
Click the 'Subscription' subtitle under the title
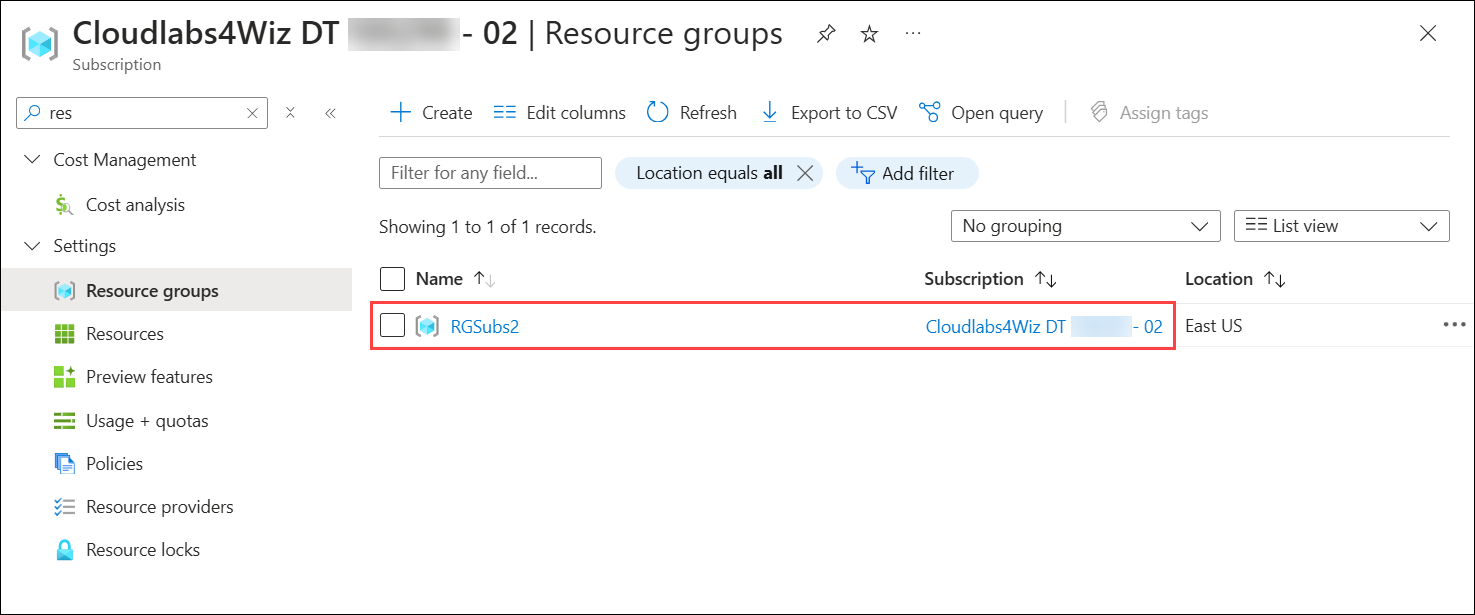click(x=117, y=65)
